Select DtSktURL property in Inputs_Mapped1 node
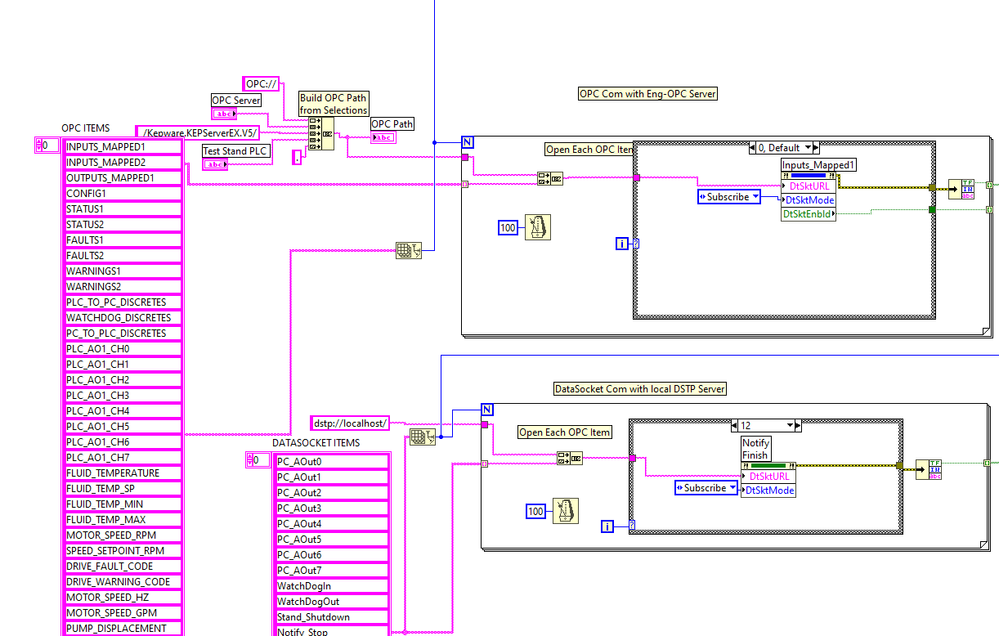This screenshot has width=999, height=636. point(809,186)
